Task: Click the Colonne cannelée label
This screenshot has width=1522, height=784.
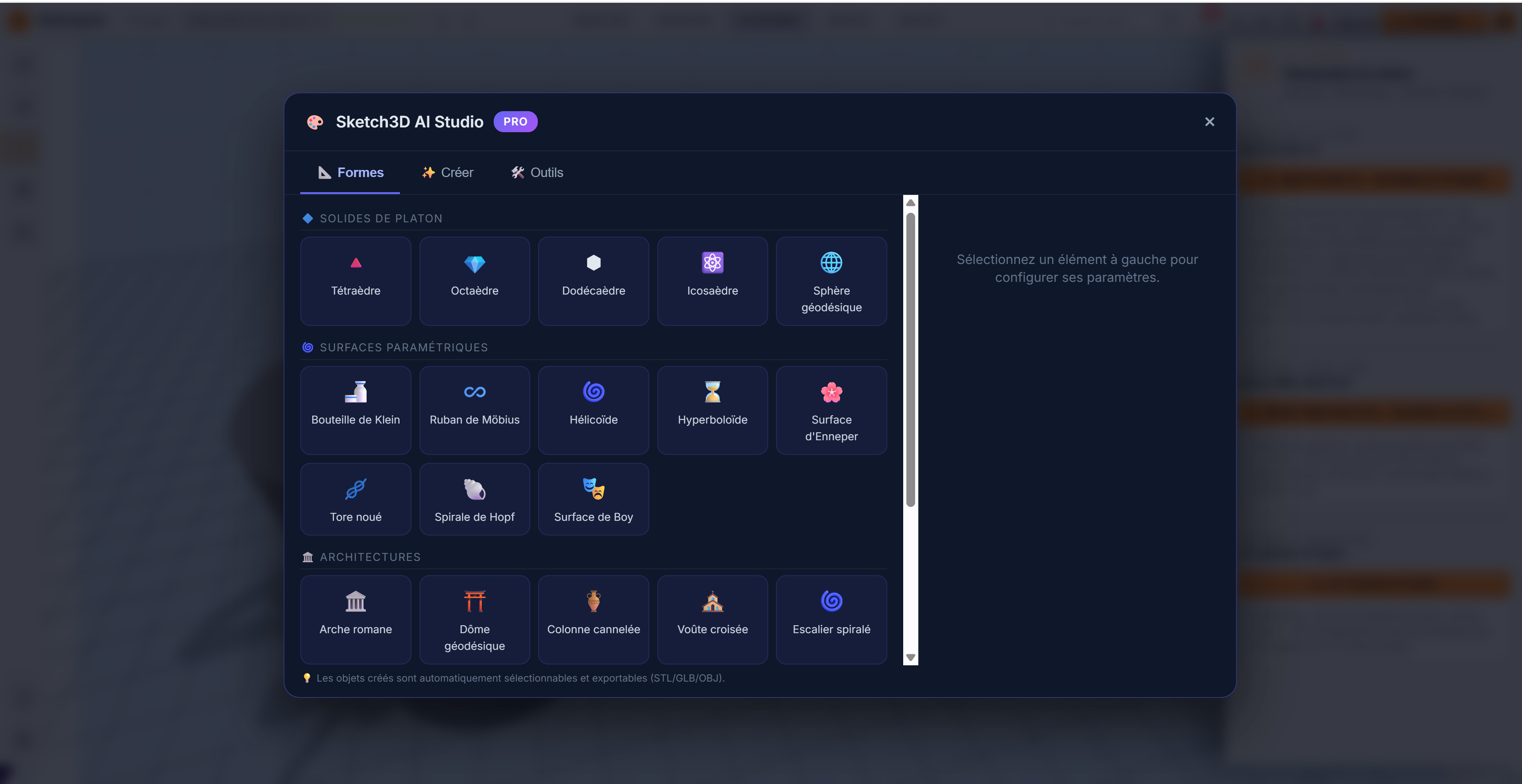Action: (x=593, y=629)
